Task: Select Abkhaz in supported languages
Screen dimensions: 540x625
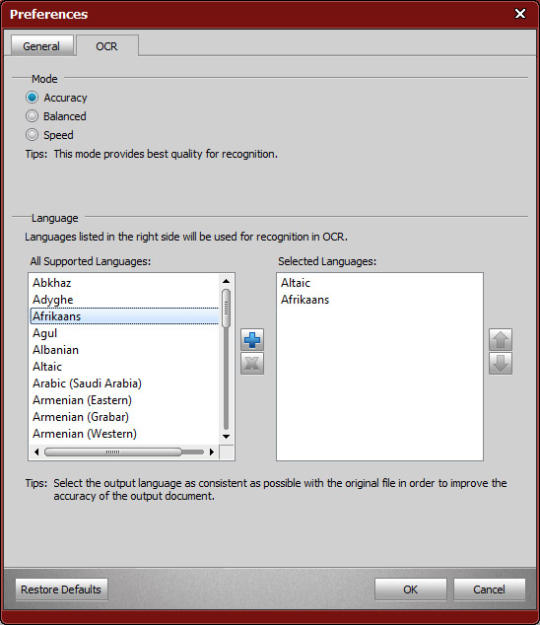Action: pos(125,283)
